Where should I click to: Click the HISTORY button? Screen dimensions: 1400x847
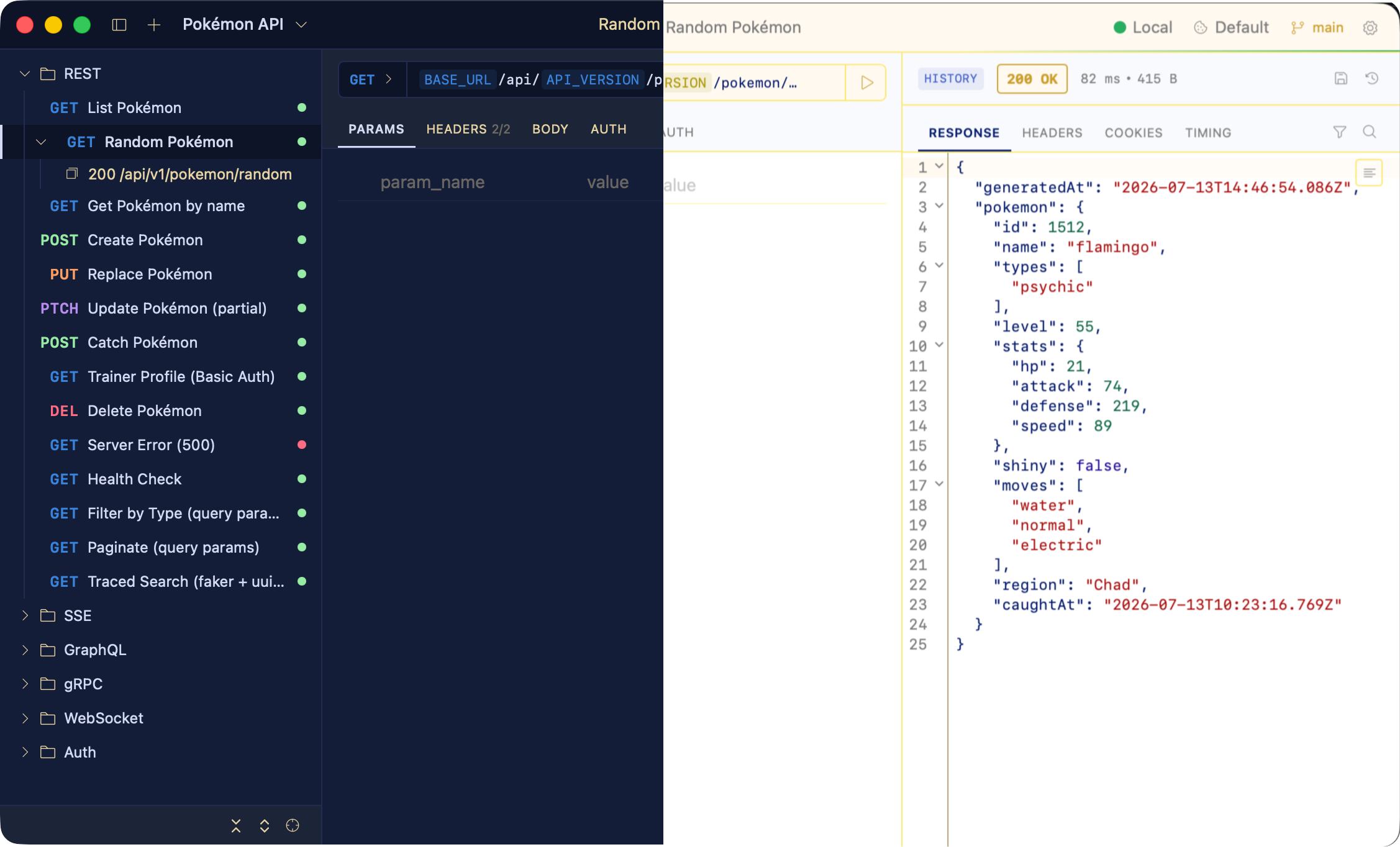point(950,79)
